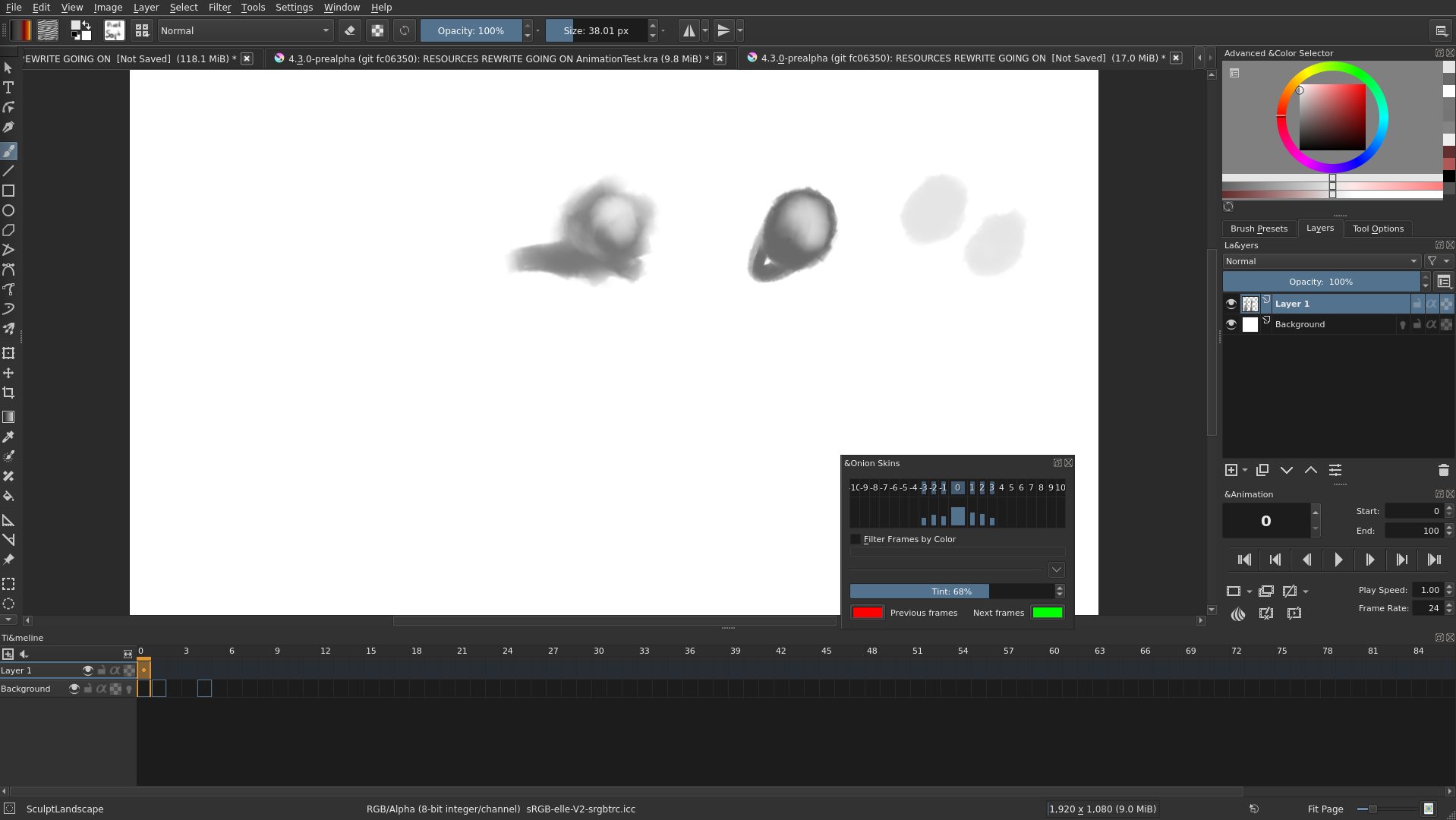Toggle eraser mode in toolbar
Screen dimensions: 1456x820
tap(349, 31)
